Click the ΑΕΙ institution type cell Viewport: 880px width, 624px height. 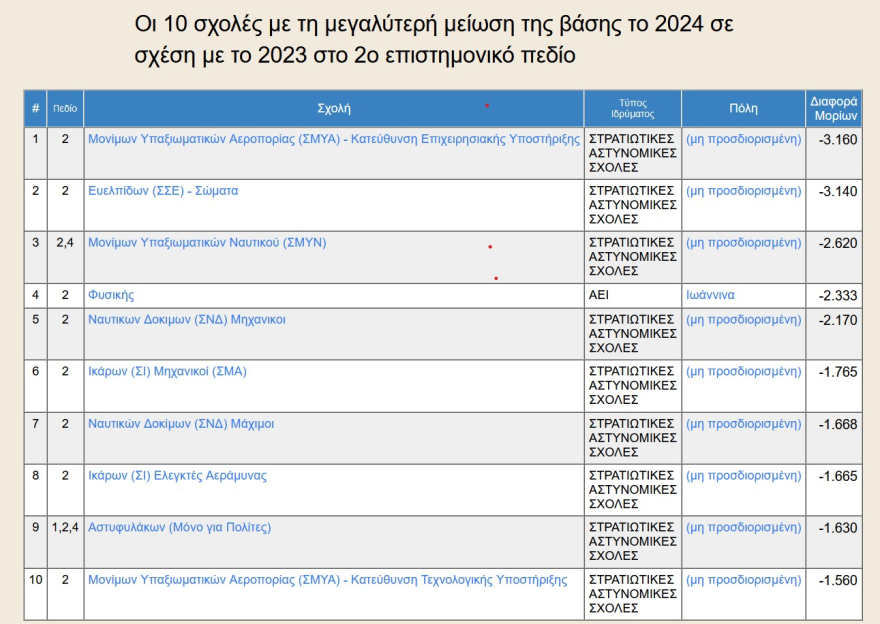pyautogui.click(x=599, y=295)
